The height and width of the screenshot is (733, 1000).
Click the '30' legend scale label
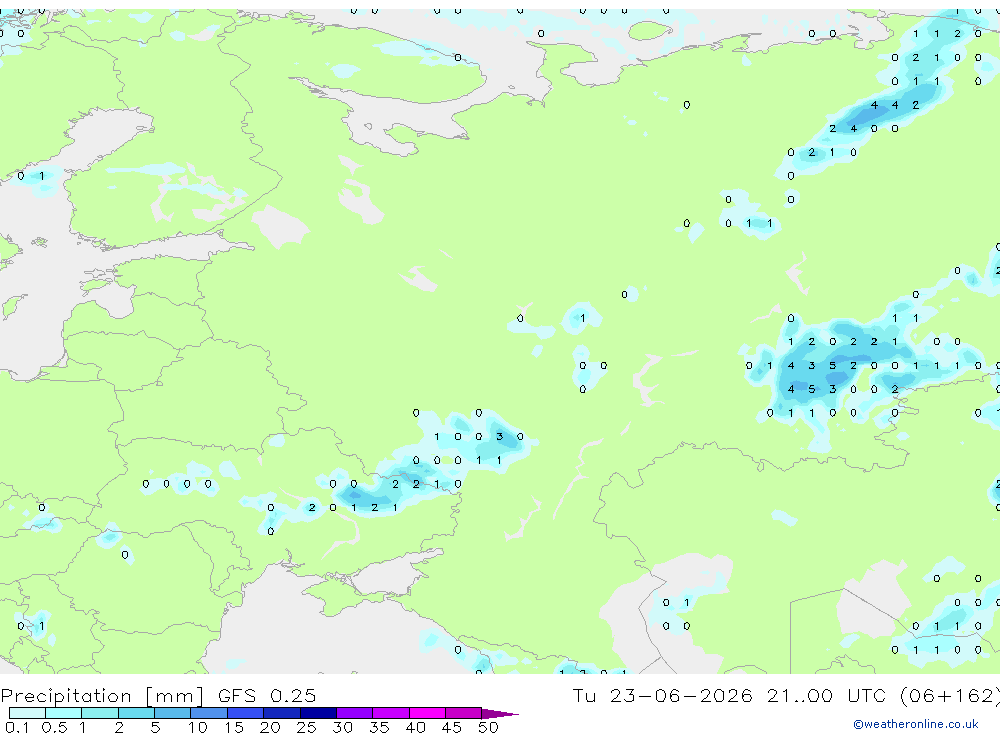click(x=342, y=727)
